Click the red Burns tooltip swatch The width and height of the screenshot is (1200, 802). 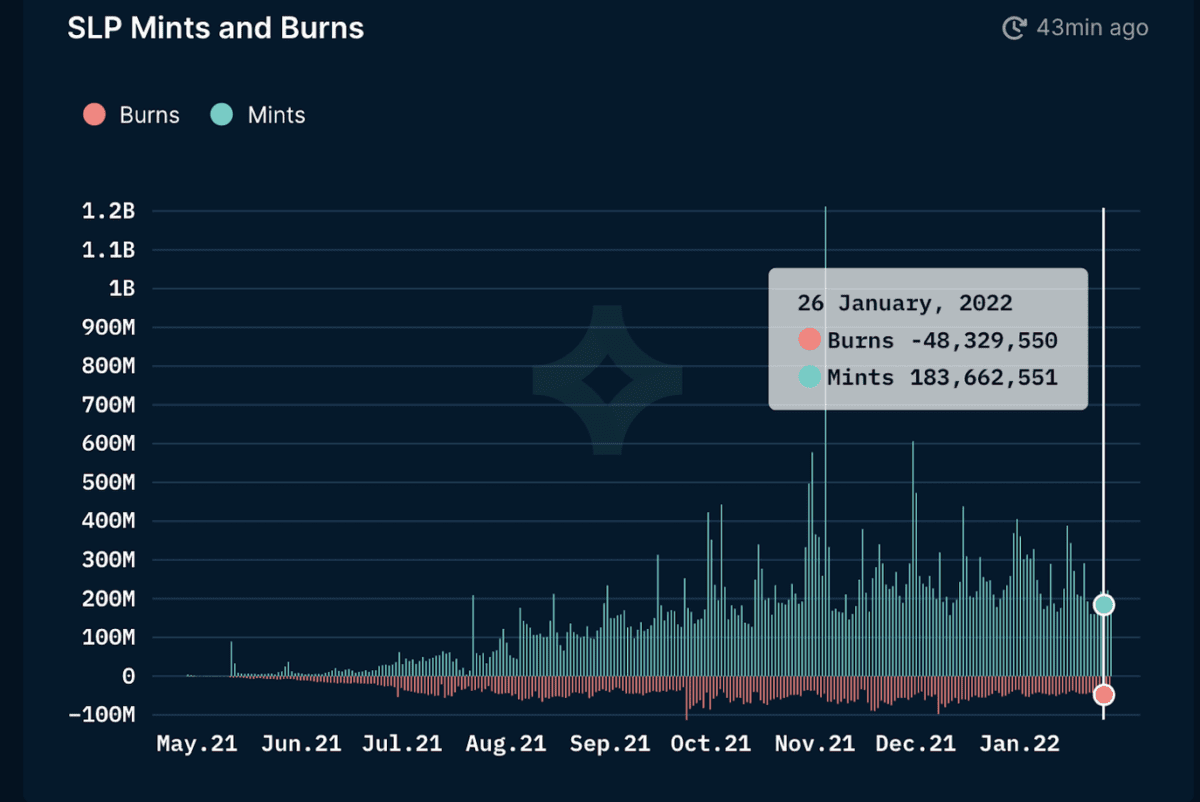(810, 340)
